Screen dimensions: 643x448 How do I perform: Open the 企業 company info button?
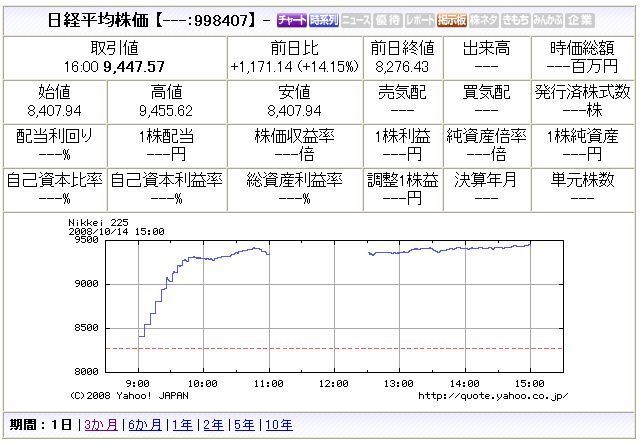tap(578, 20)
